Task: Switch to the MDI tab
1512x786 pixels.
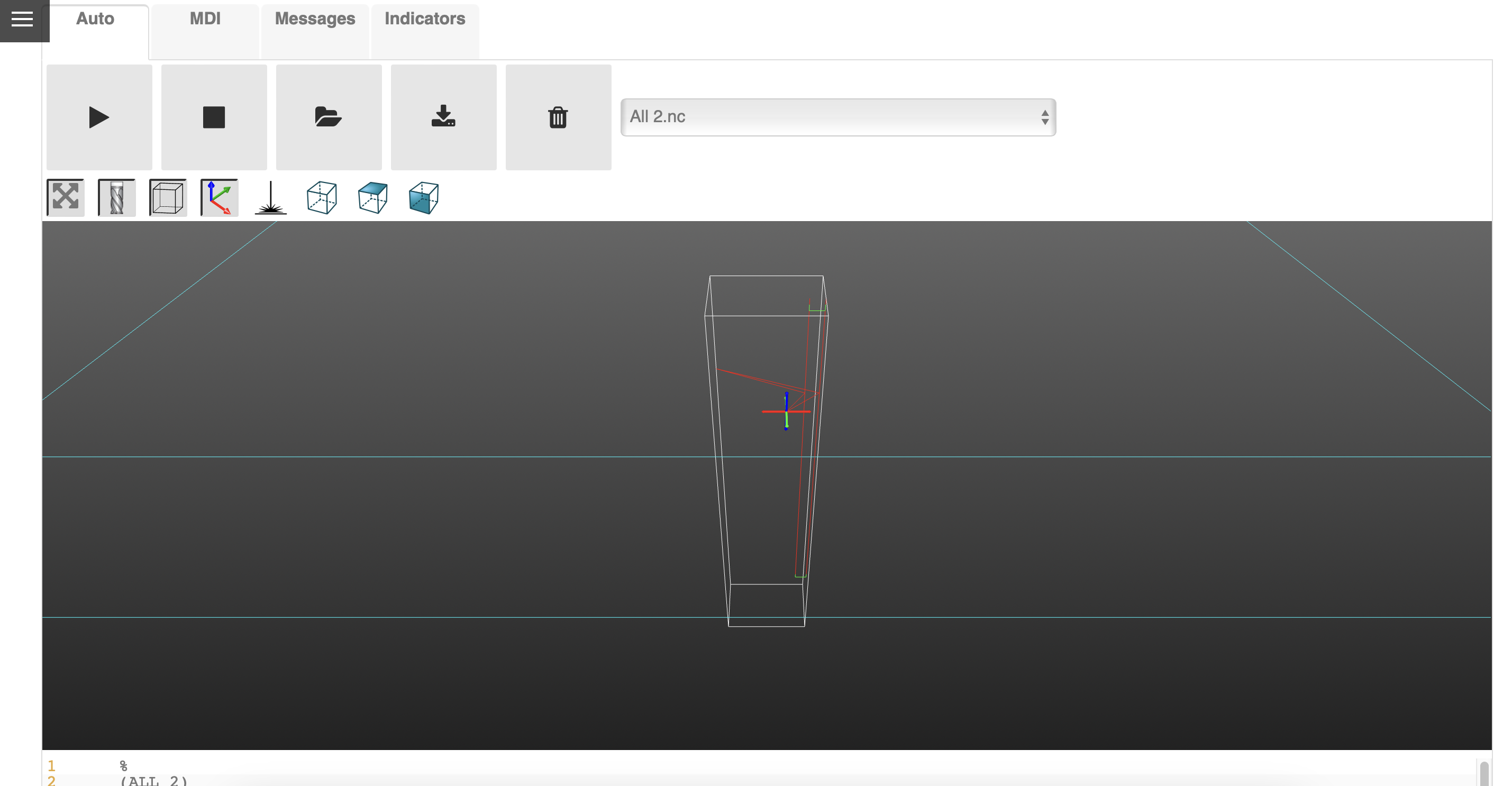Action: coord(205,20)
